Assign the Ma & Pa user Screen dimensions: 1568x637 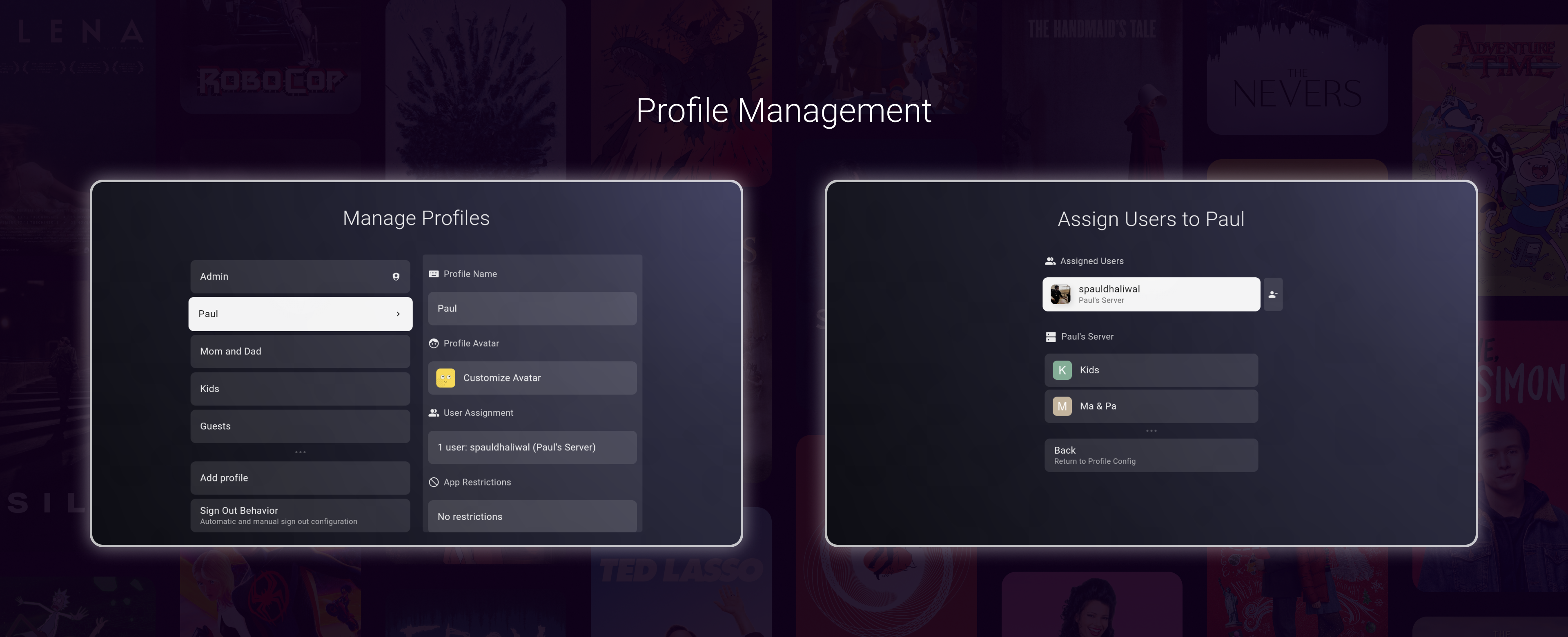point(1151,406)
